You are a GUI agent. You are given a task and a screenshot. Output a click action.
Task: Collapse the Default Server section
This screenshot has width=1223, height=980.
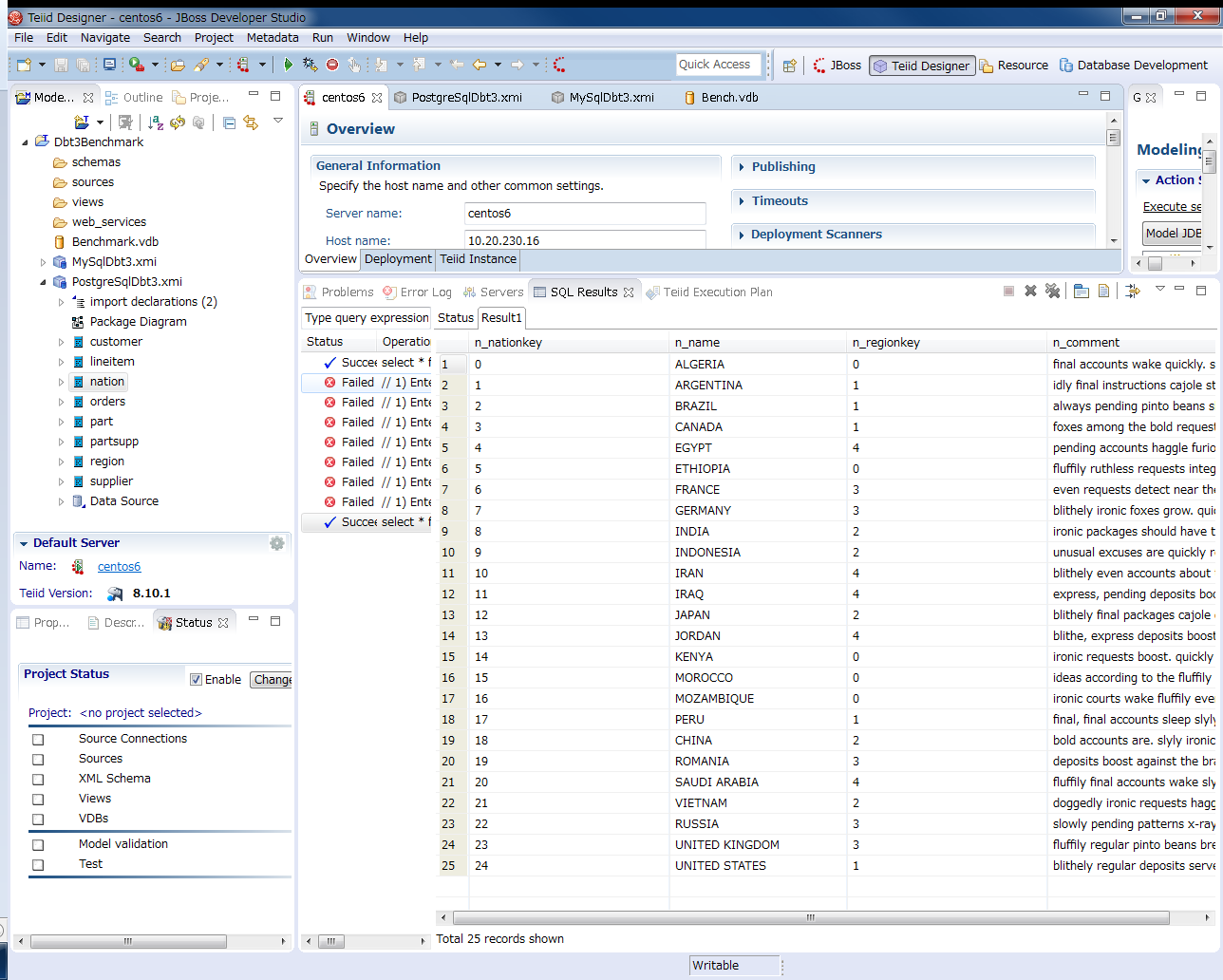pos(24,543)
